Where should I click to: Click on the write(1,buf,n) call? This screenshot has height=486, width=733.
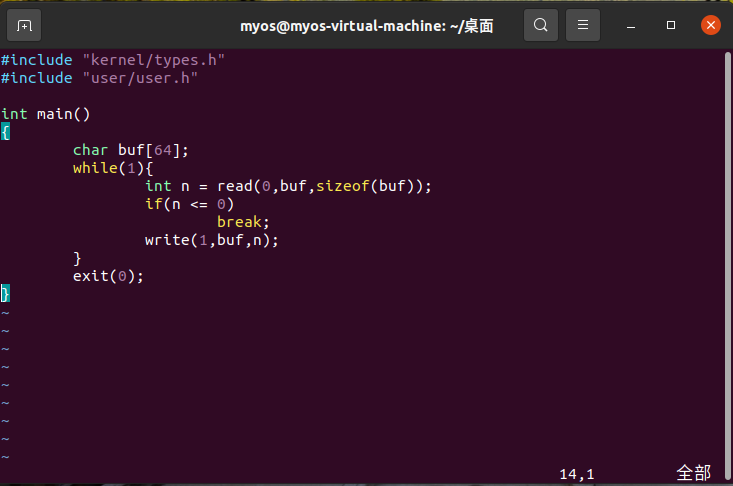click(x=211, y=240)
